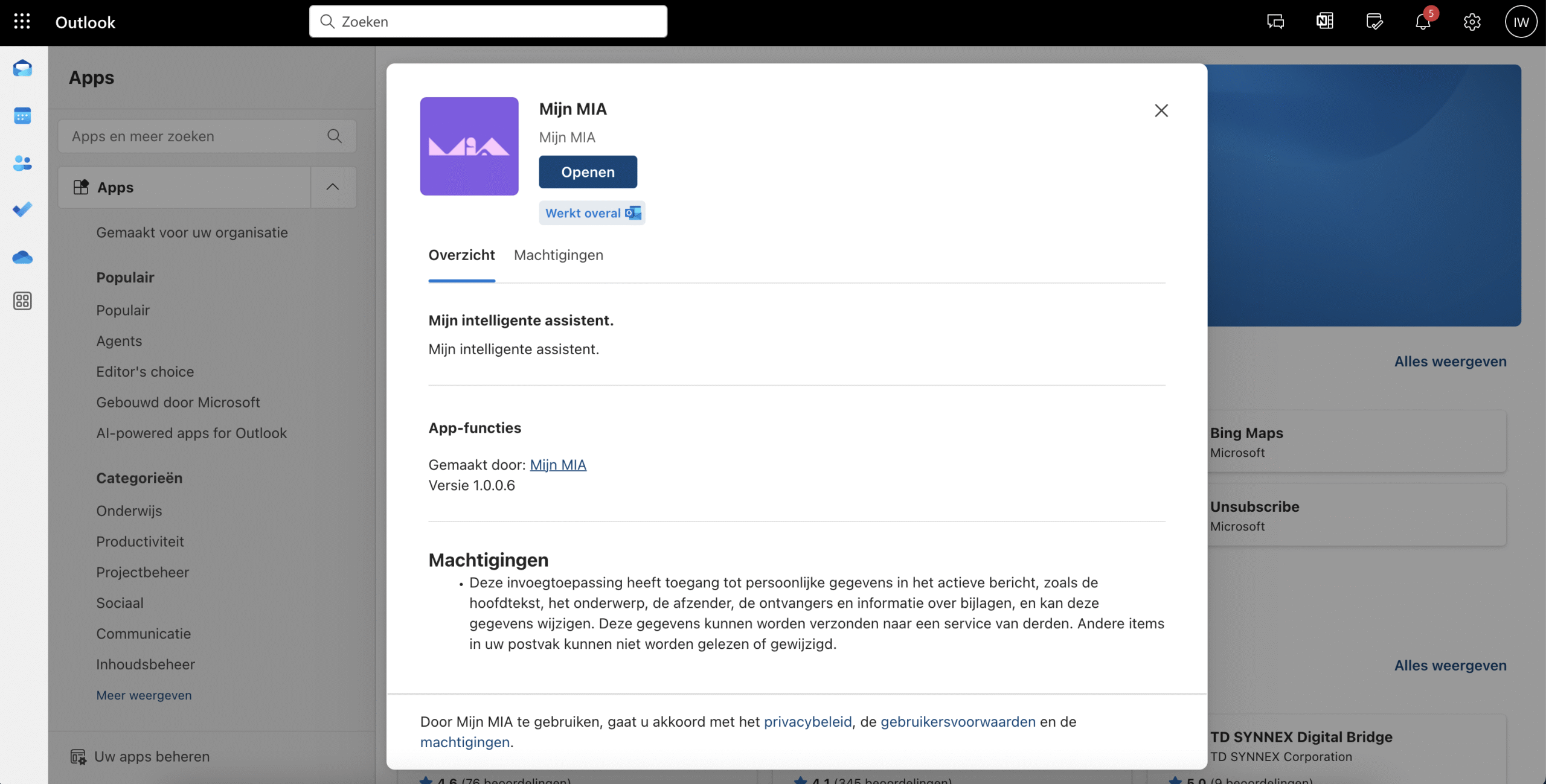Click the Mijn MIA developer link

click(x=558, y=465)
